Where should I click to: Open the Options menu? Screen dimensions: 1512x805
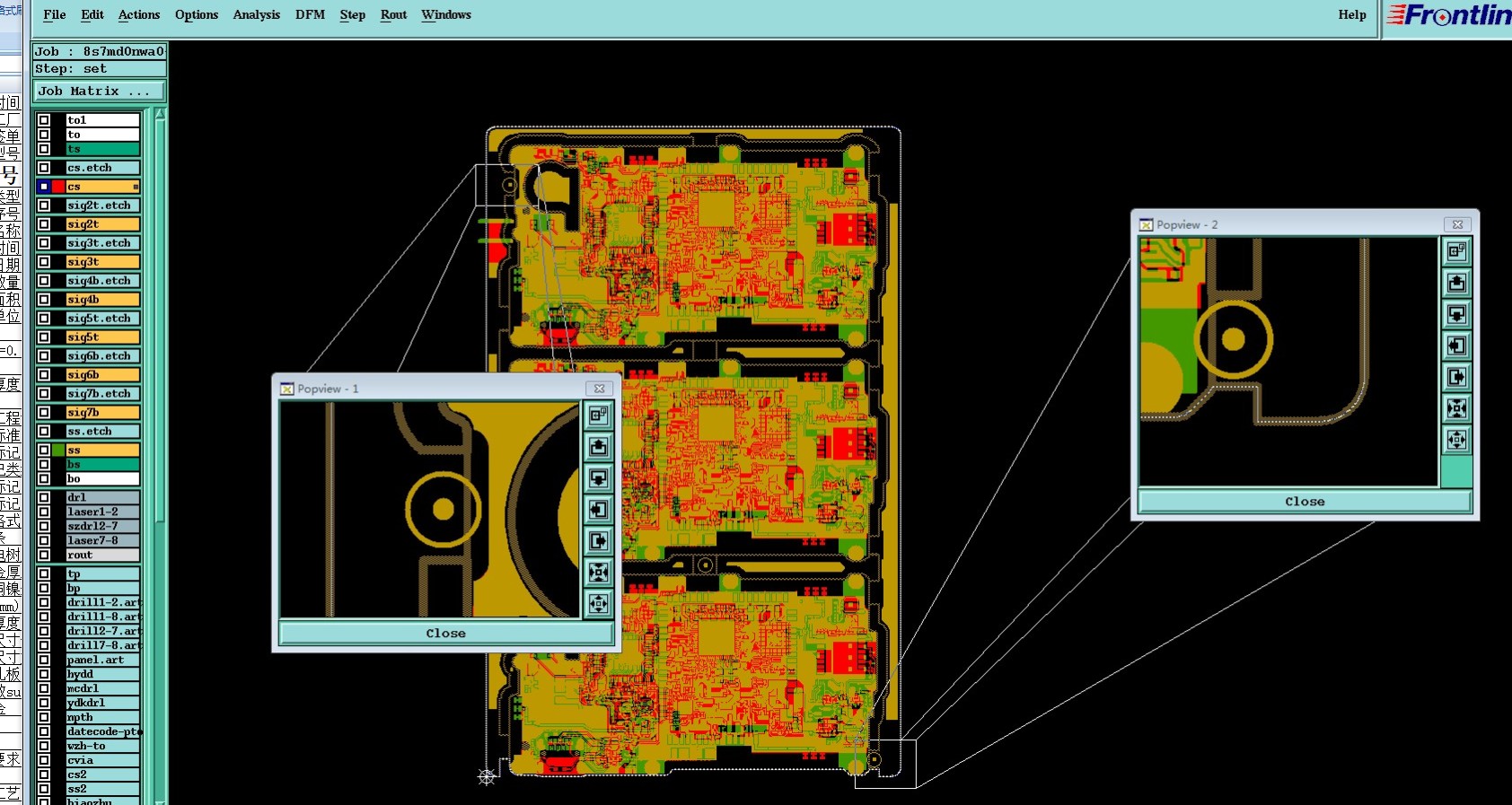[197, 14]
